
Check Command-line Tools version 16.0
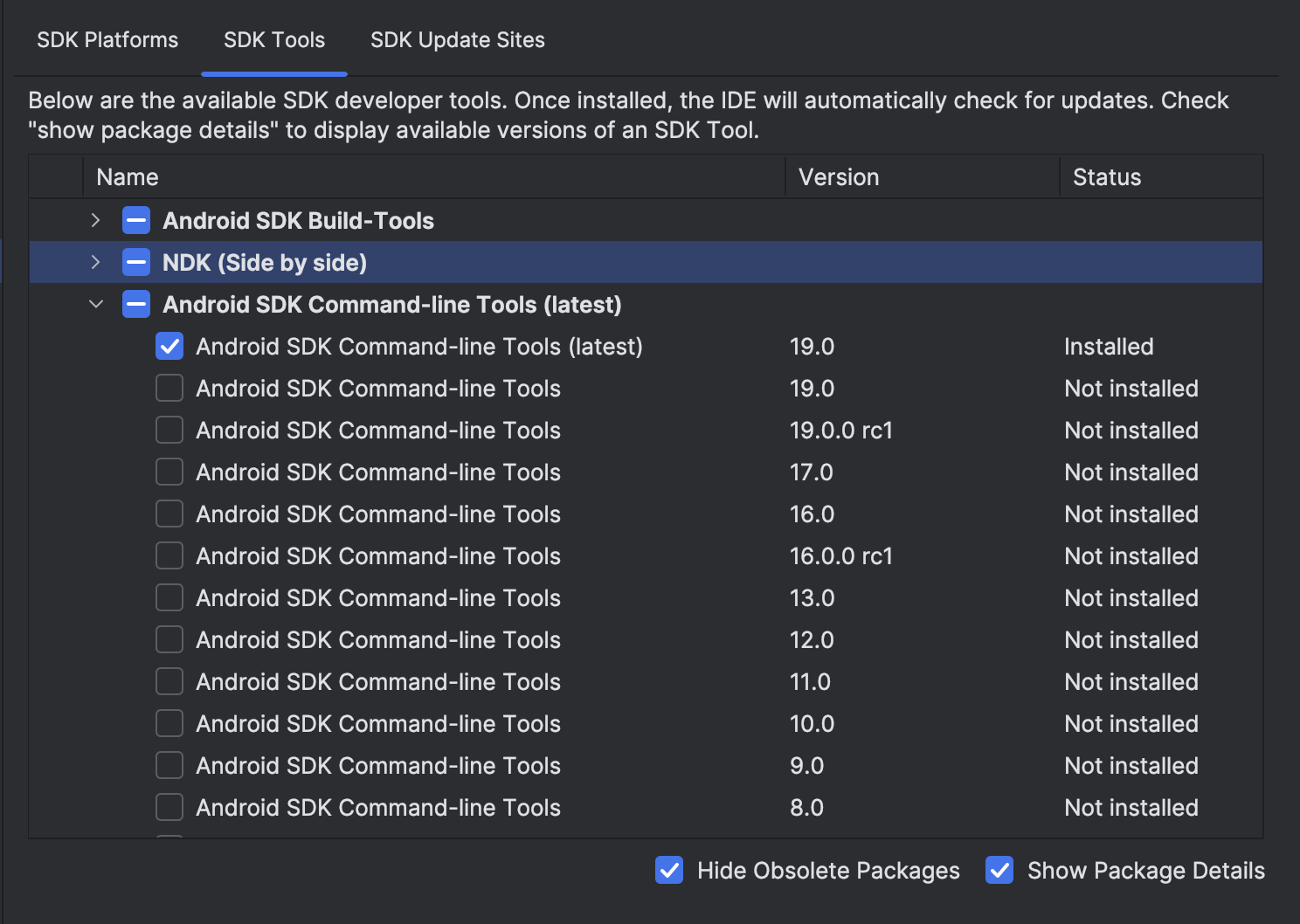pyautogui.click(x=169, y=514)
